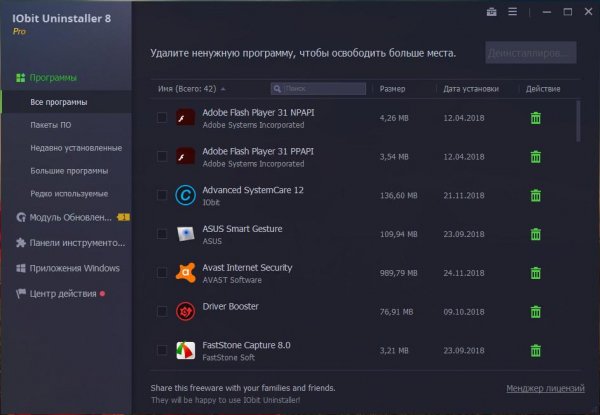Viewport: 600px width, 415px height.
Task: Check the box for Adobe Flash Player 31 PPAPI
Action: tap(162, 156)
